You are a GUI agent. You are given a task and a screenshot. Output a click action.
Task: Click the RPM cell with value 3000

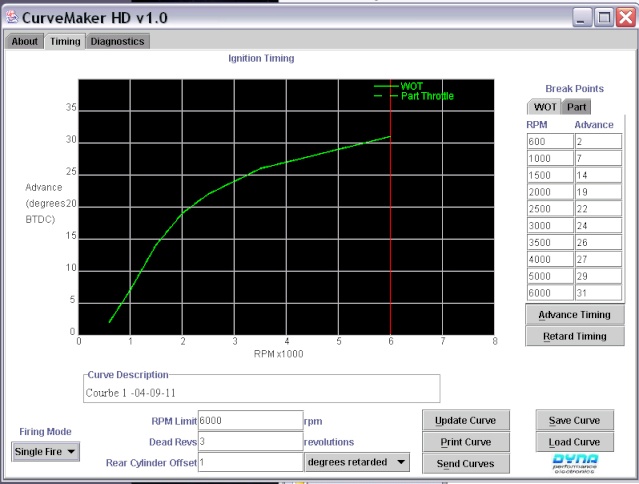[x=550, y=226]
